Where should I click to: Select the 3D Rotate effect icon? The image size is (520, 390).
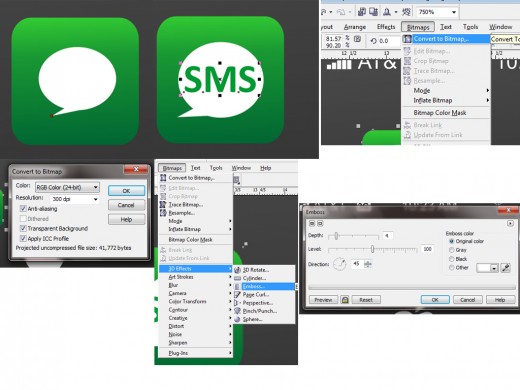[237, 270]
